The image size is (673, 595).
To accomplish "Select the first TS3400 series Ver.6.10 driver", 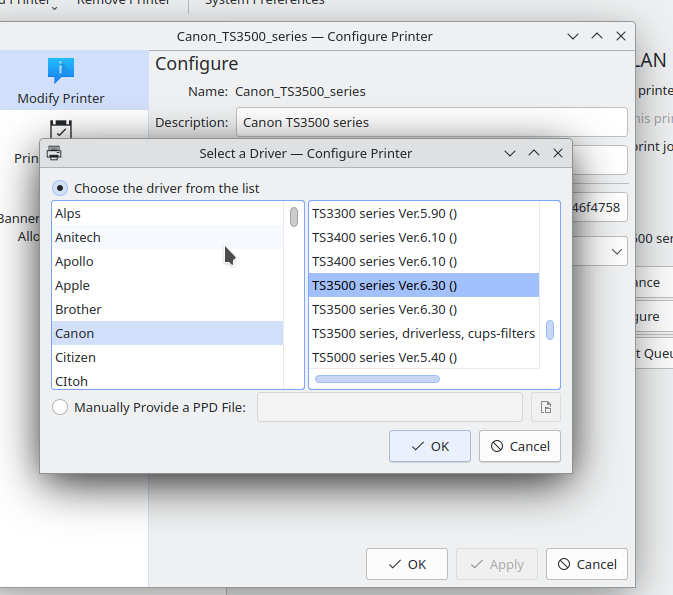I will (x=424, y=237).
